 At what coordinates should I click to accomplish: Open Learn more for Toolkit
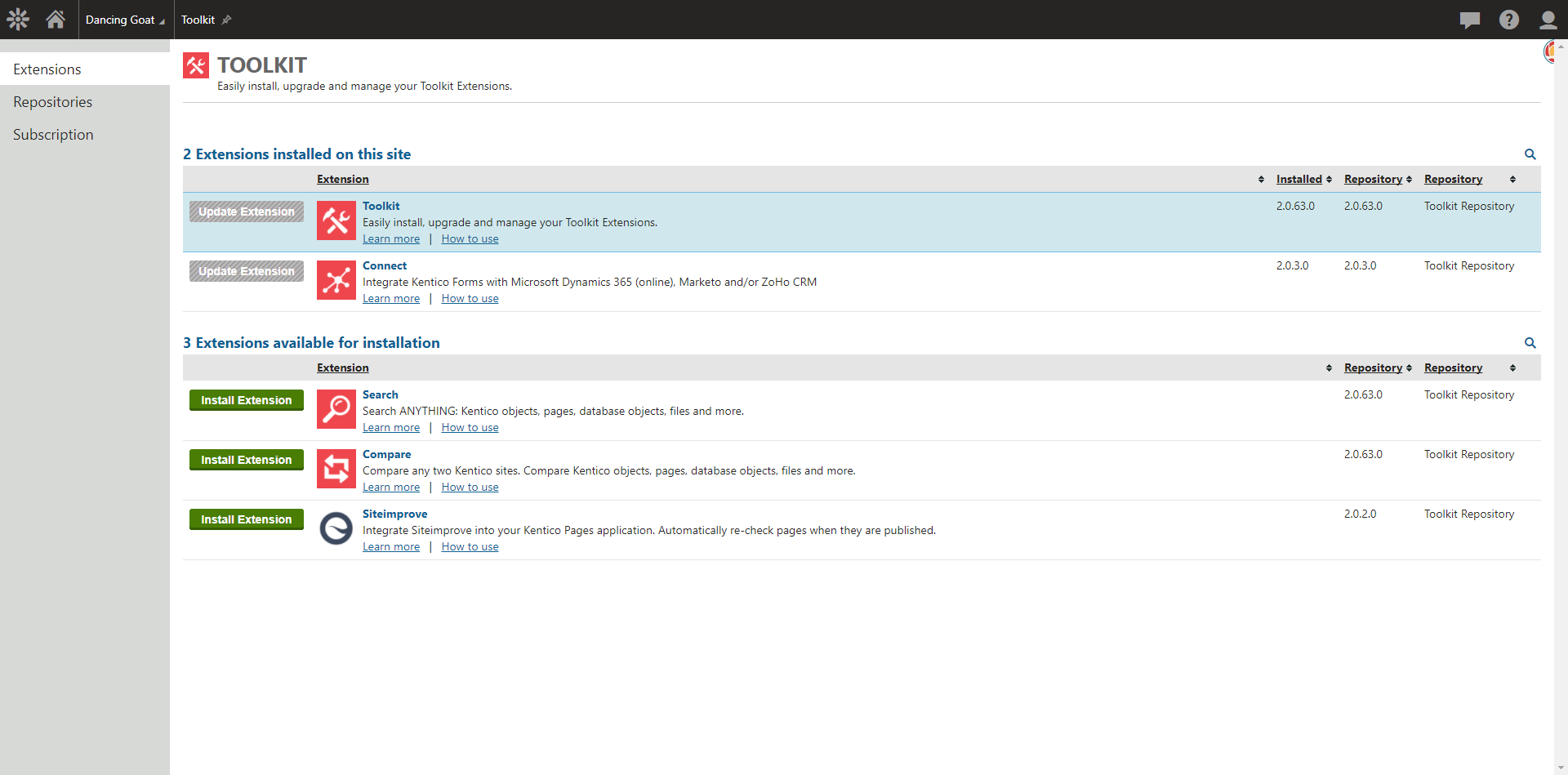coord(391,238)
